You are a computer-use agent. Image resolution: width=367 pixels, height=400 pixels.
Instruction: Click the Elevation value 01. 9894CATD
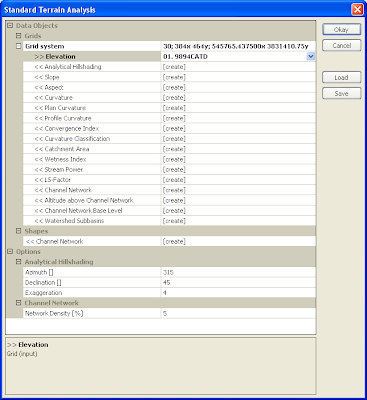185,57
